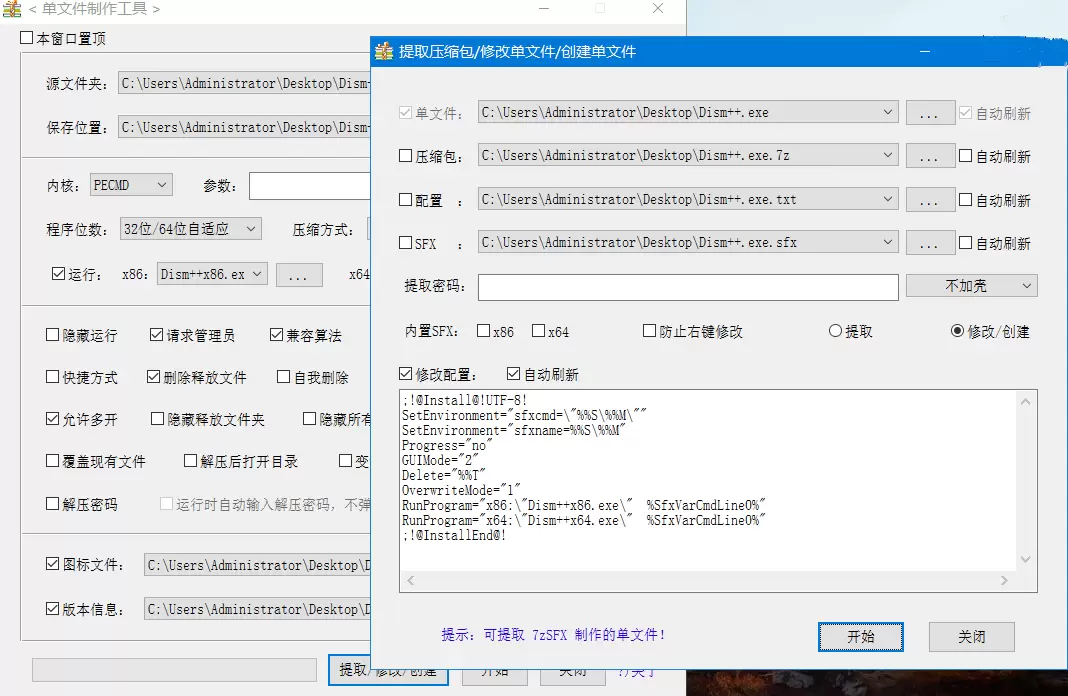Viewport: 1068px width, 696px height.
Task: Click the config editor scroll-up arrow
Action: pyautogui.click(x=1025, y=402)
